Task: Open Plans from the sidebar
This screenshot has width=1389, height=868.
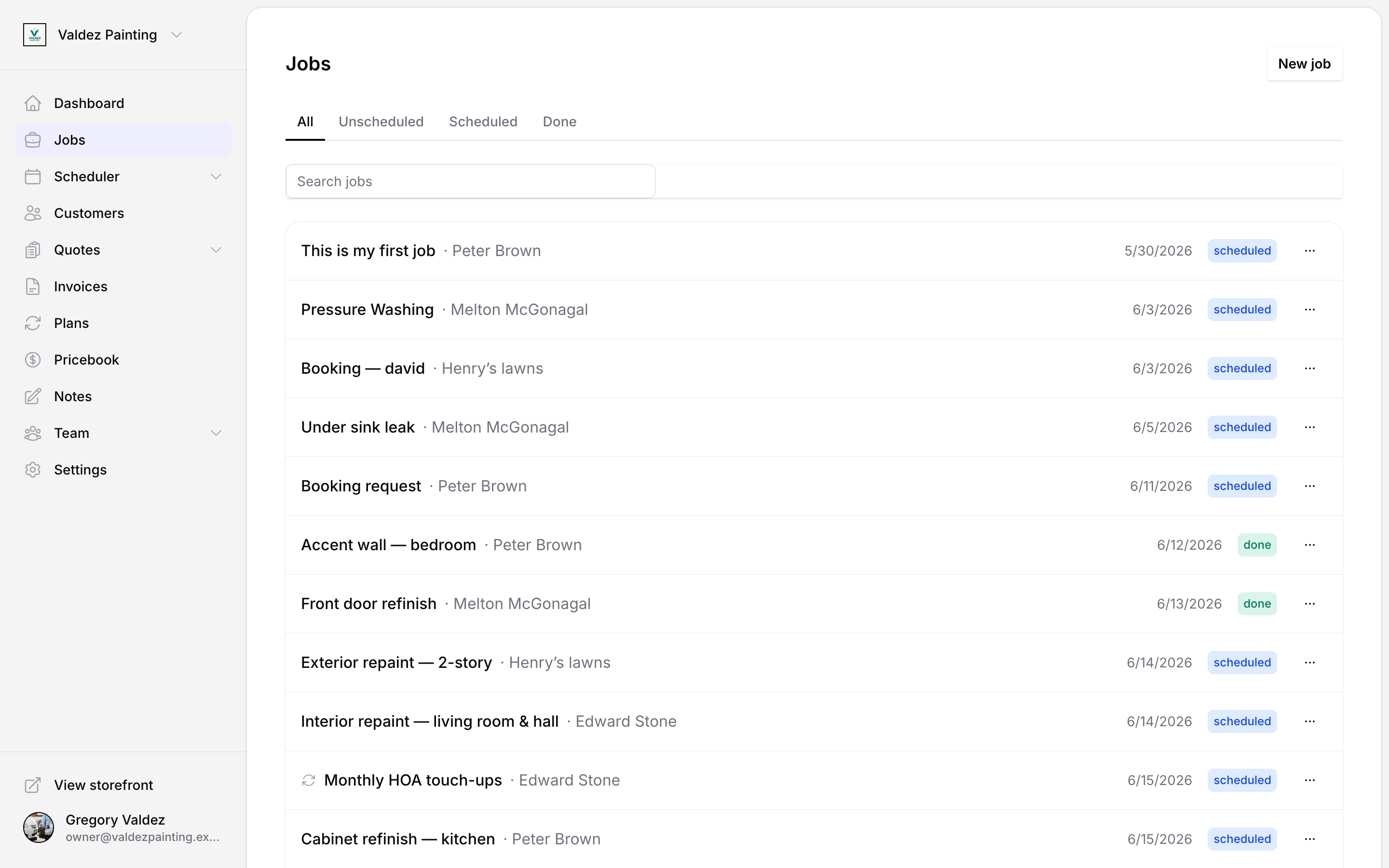Action: (123, 323)
